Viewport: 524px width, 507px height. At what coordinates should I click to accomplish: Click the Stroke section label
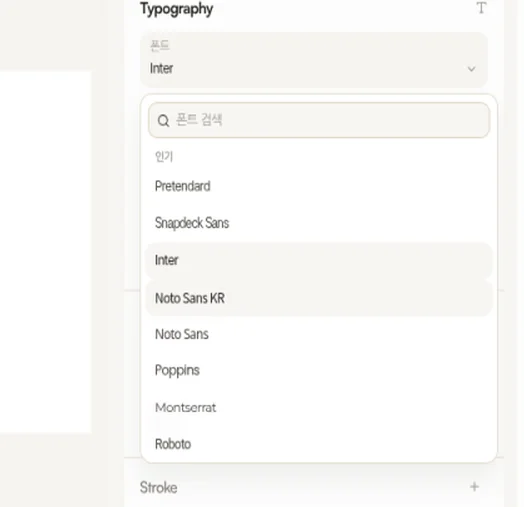[158, 487]
